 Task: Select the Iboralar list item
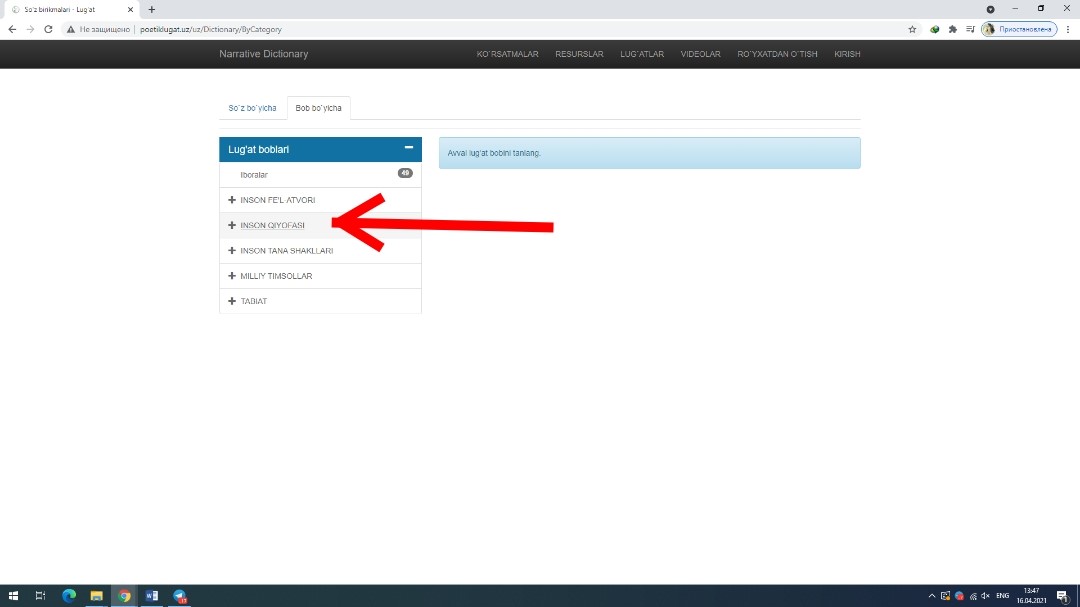point(254,175)
